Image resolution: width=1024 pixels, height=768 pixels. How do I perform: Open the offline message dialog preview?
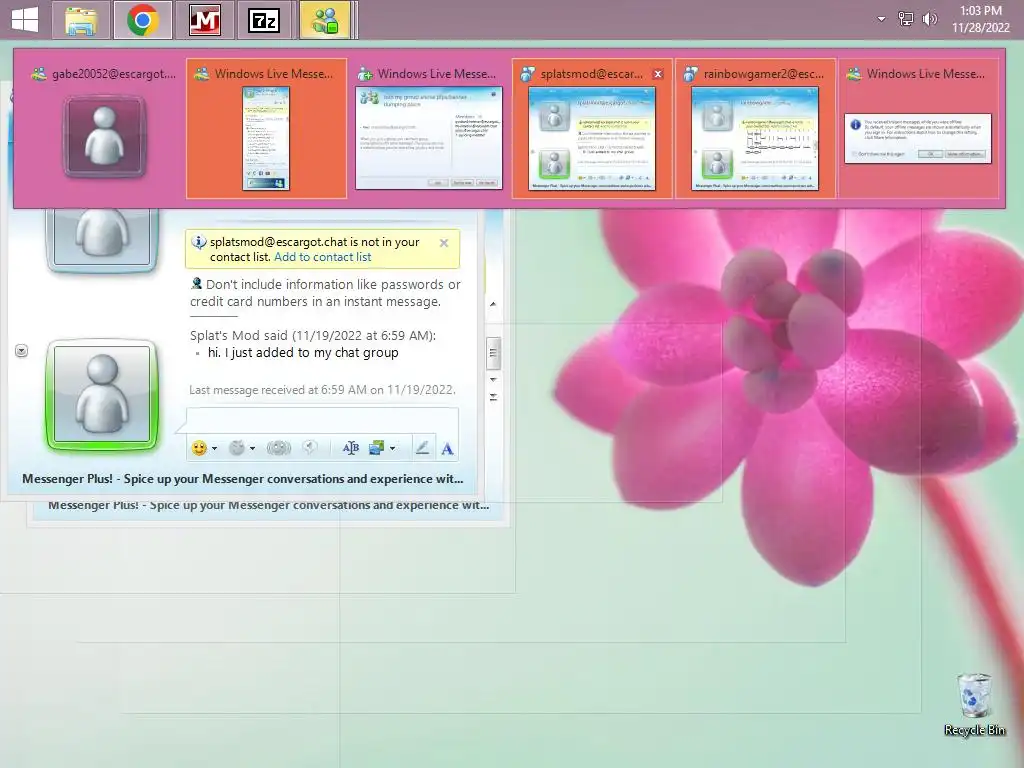pos(918,129)
